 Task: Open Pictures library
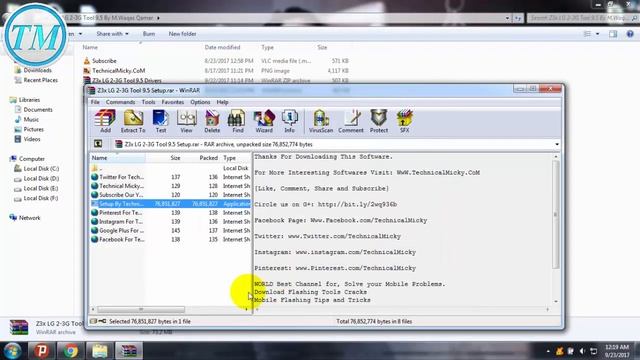(33, 129)
